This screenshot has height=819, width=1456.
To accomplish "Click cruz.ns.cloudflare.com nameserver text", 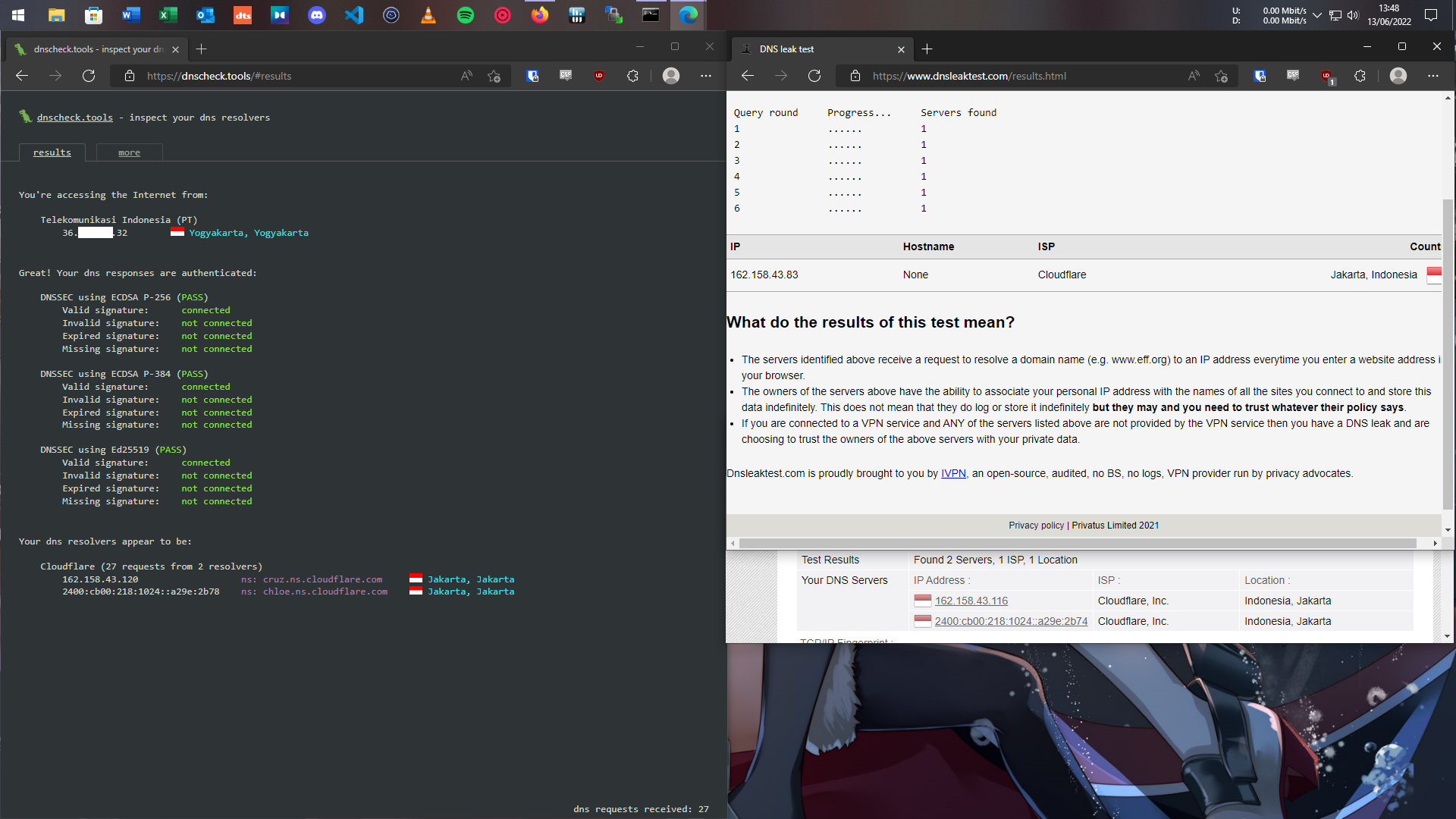I will tap(322, 579).
